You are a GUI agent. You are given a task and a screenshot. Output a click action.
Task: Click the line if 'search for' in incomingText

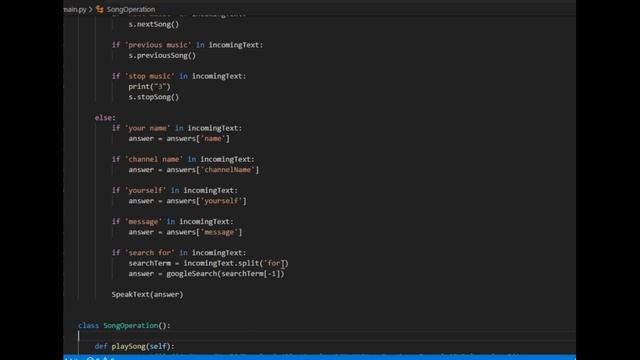click(x=179, y=253)
